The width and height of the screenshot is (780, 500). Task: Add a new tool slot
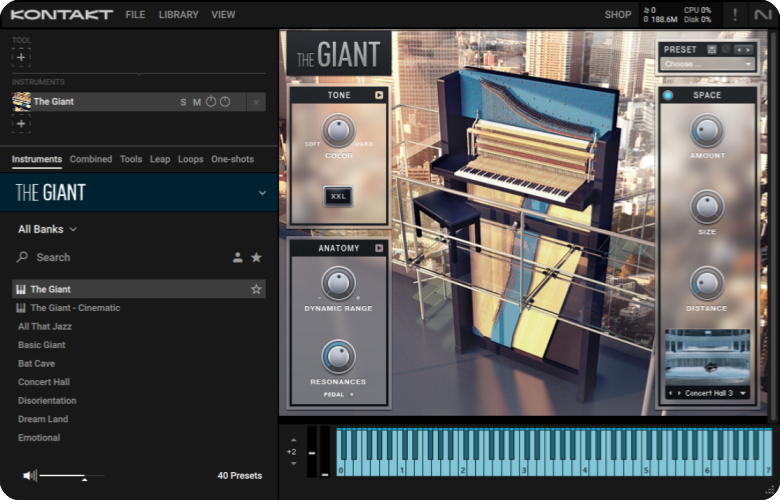21,57
